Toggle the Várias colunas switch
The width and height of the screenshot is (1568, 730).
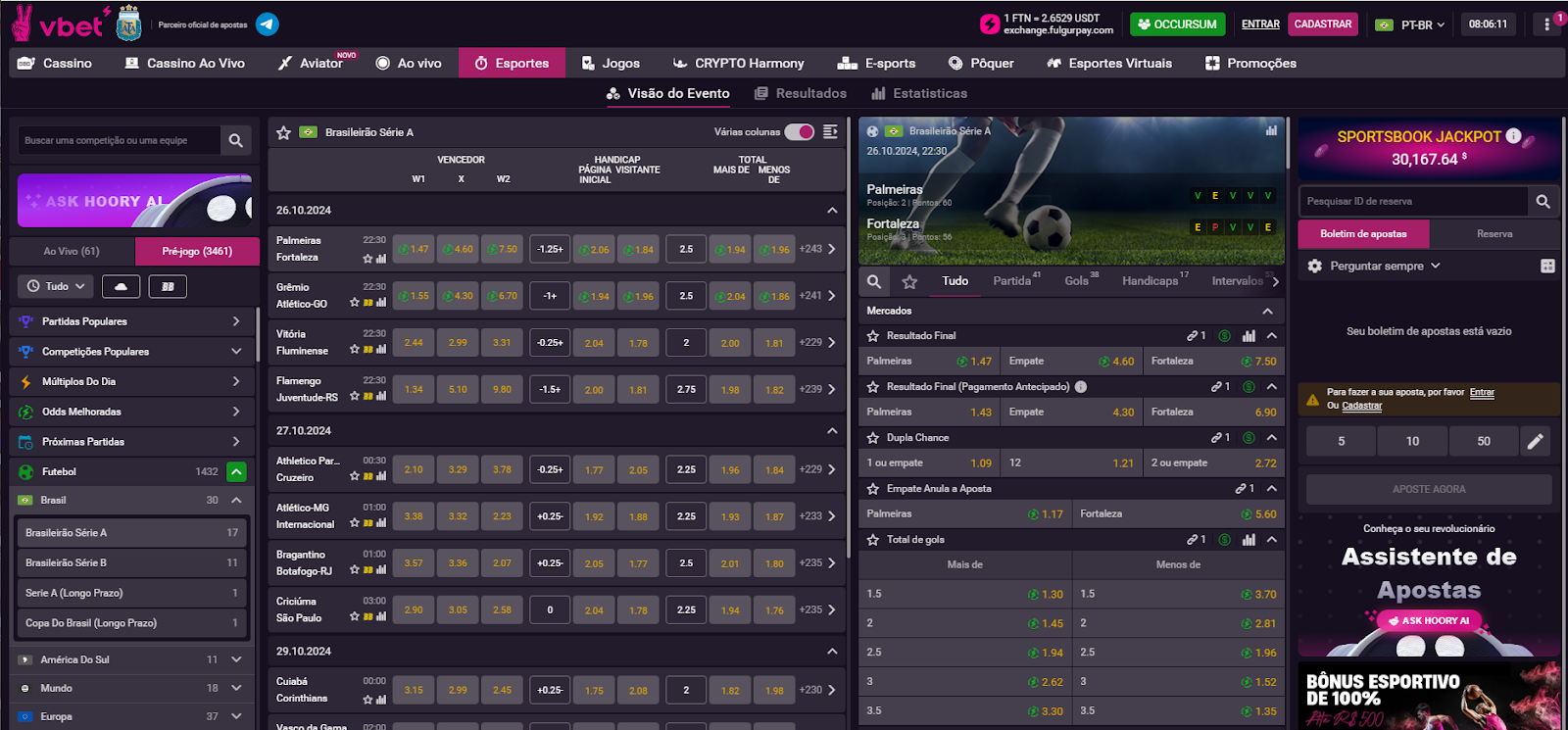pos(800,132)
